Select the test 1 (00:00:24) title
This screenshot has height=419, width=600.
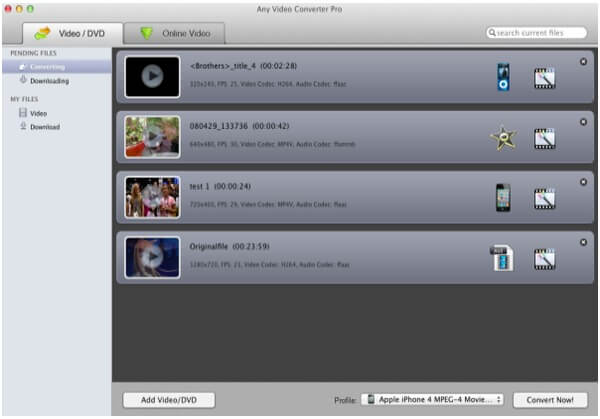tap(220, 186)
